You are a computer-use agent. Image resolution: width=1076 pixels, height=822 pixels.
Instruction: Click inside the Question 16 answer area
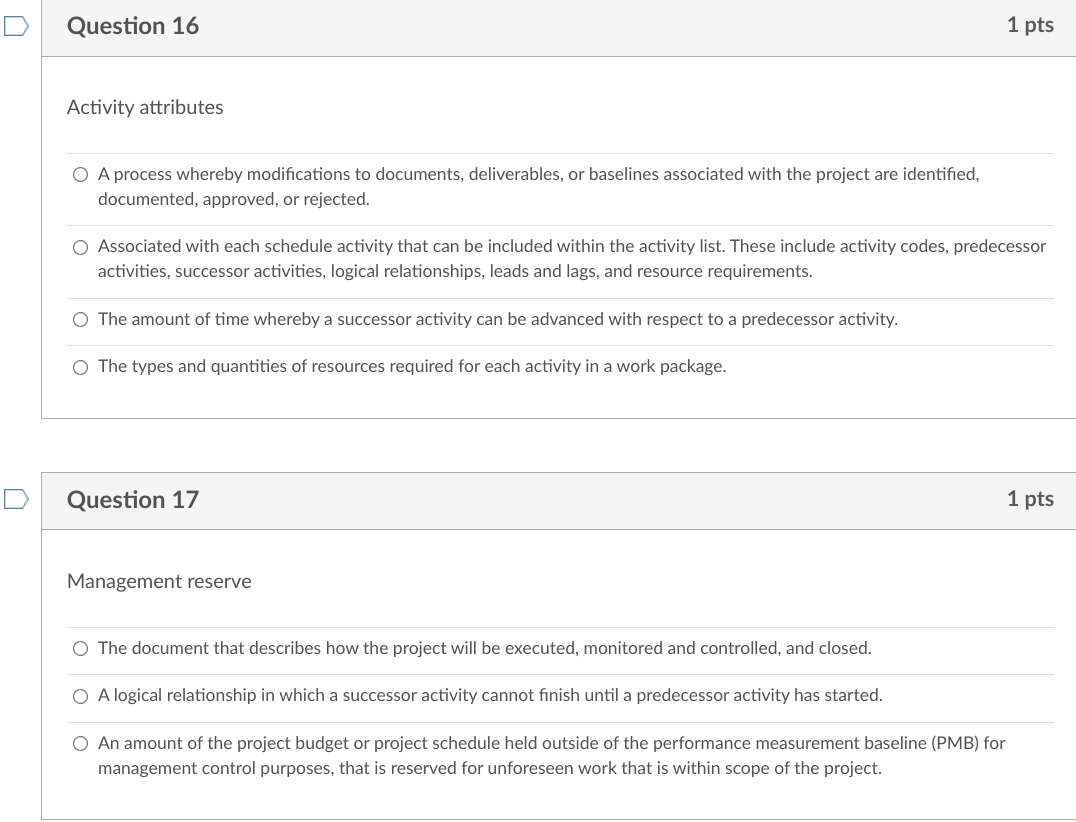558,270
